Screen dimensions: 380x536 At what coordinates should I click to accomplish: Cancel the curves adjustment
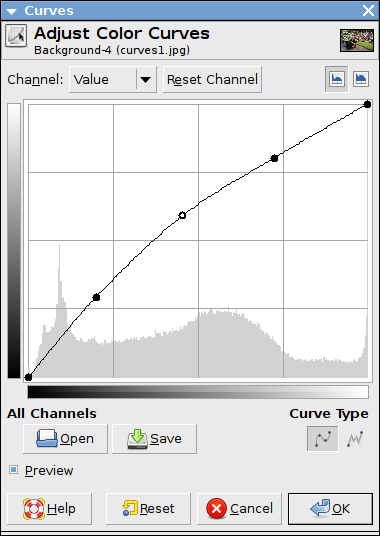(239, 509)
